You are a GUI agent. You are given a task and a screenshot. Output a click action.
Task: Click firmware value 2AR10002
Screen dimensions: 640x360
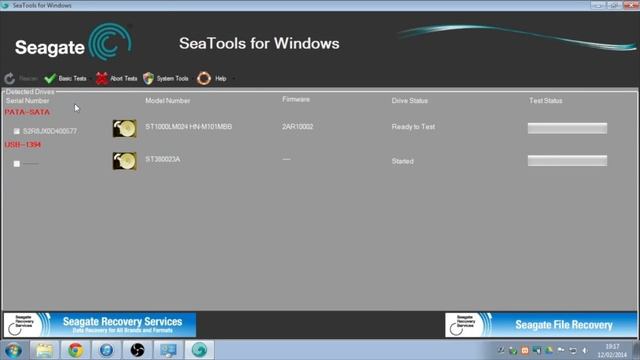[298, 127]
